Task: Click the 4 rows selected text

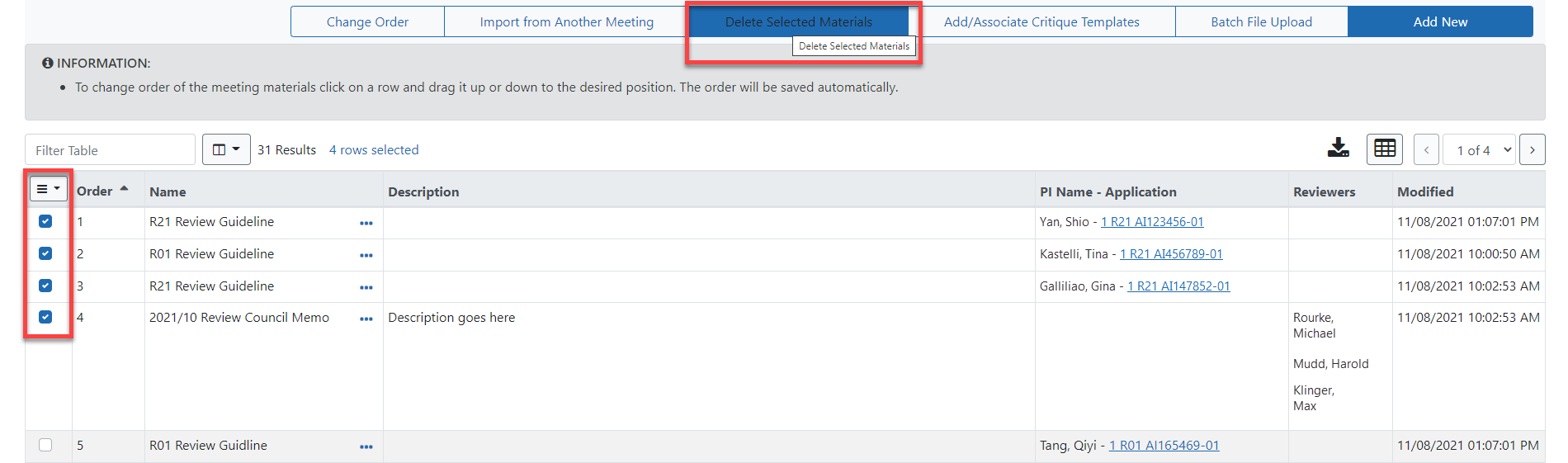Action: coord(374,150)
